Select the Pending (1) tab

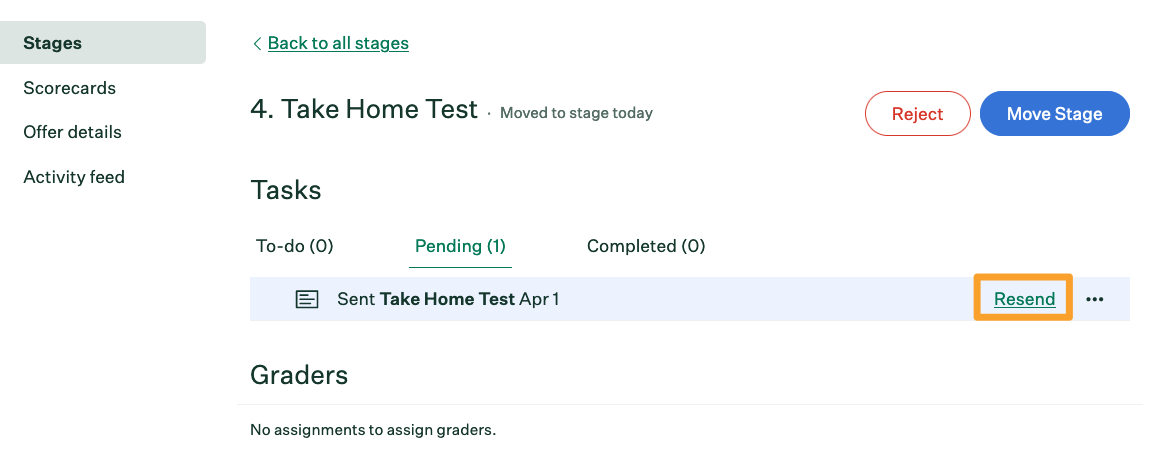pos(460,246)
